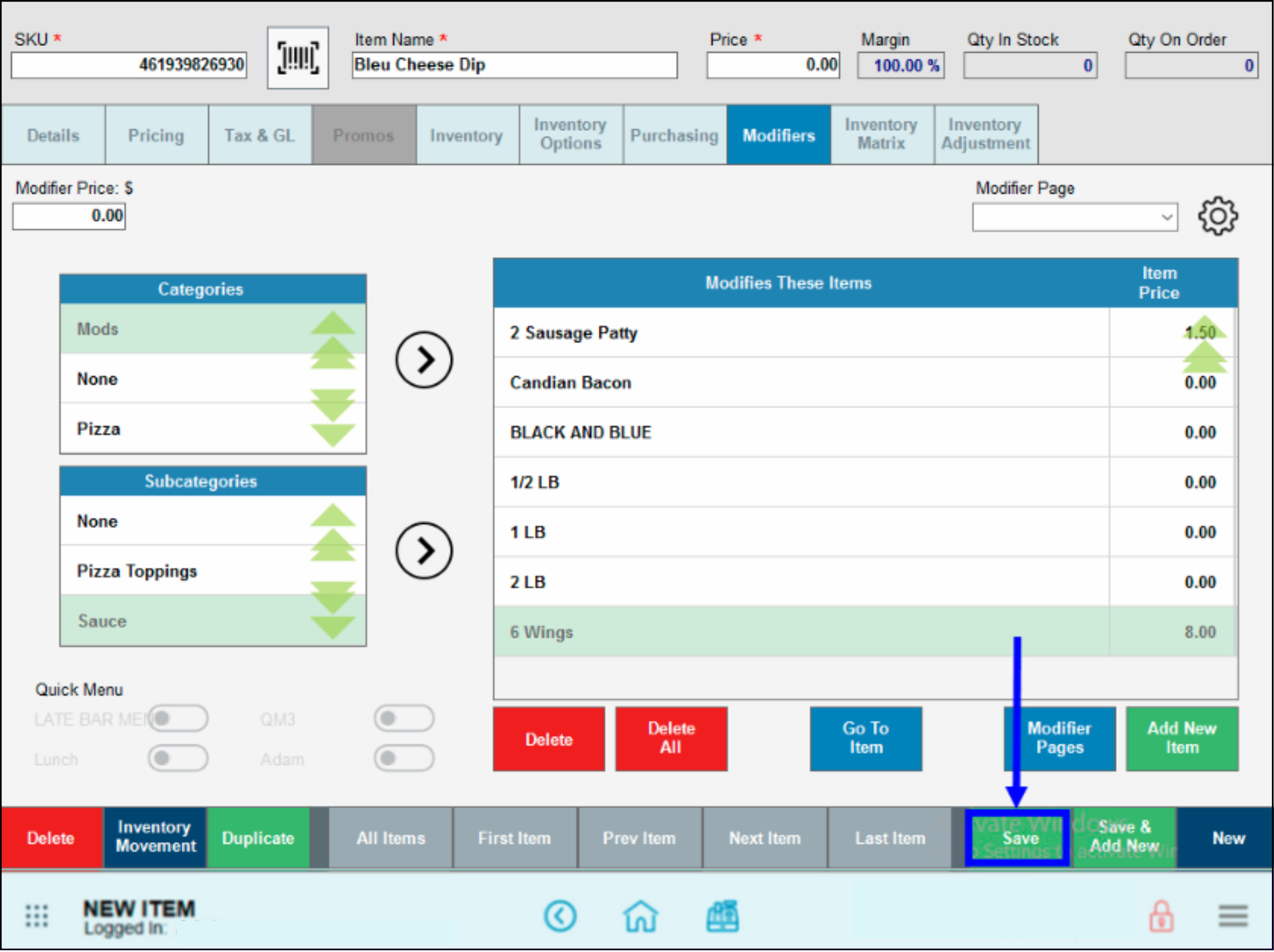Go to Prev Item
This screenshot has height=952, width=1274.
pos(640,838)
